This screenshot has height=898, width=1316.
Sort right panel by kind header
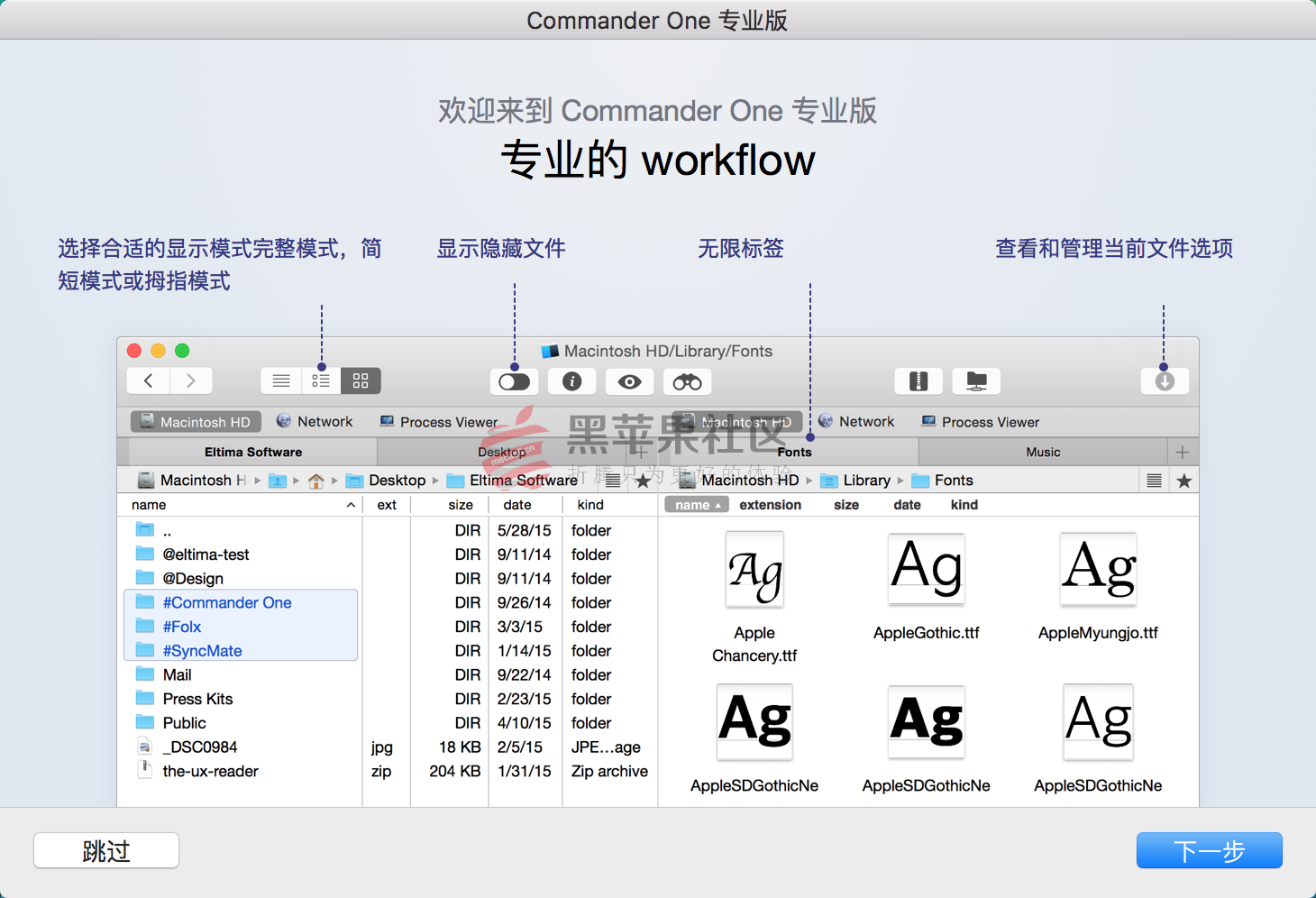(x=964, y=505)
